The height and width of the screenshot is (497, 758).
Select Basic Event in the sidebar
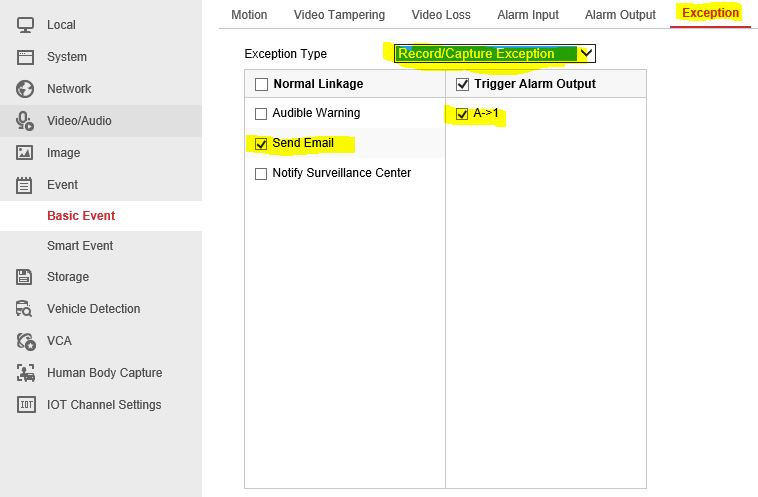click(x=81, y=216)
